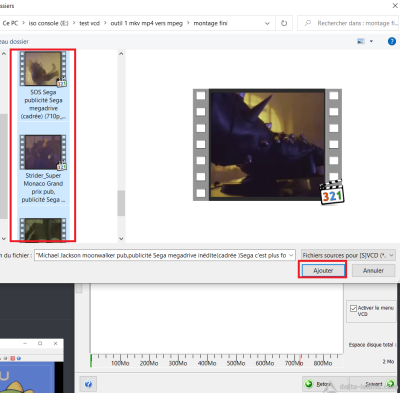Change the file view layout icon
This screenshot has height=393, width=400.
361,41
